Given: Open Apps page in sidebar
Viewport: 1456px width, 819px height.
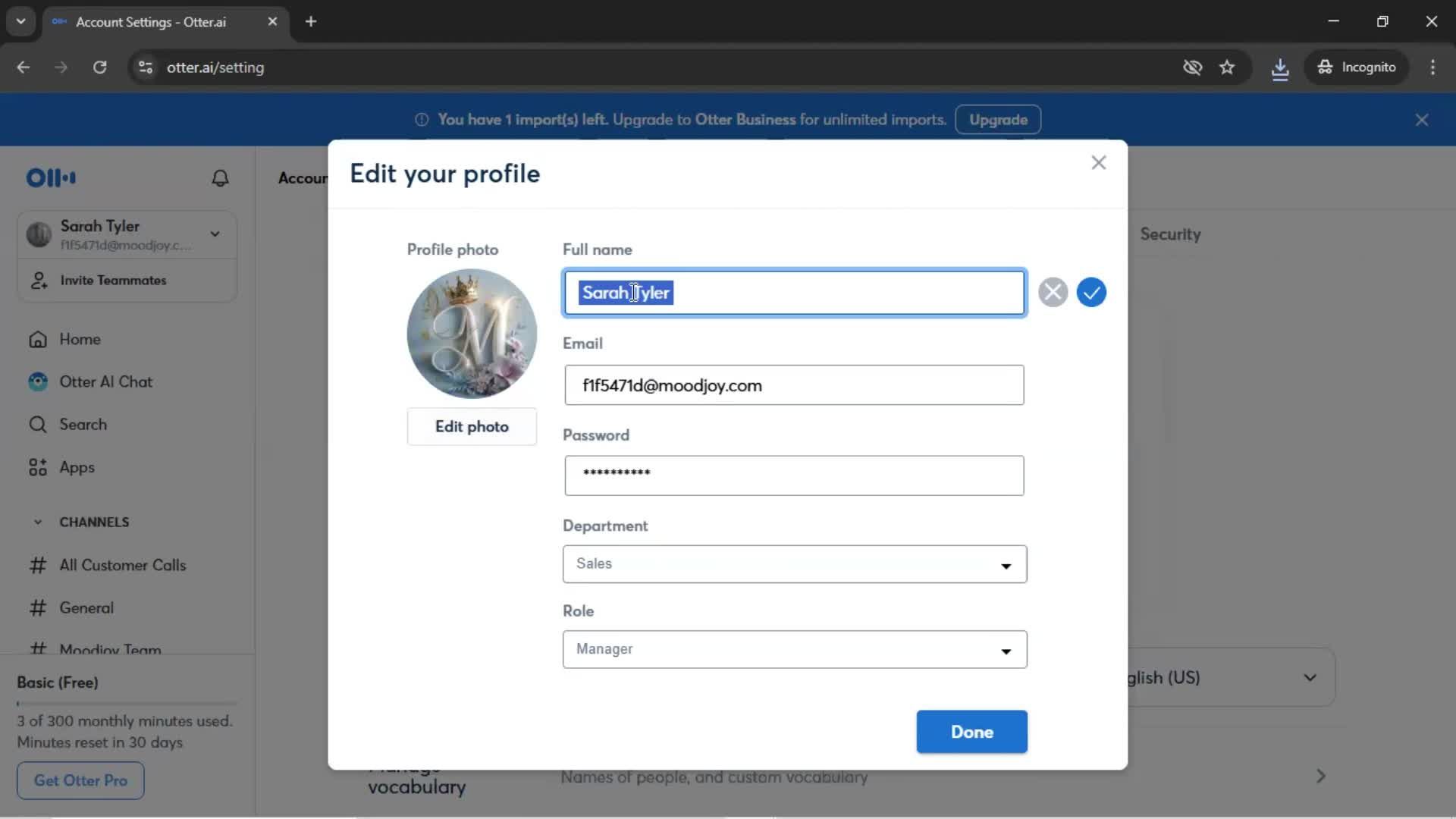Looking at the screenshot, I should point(77,467).
